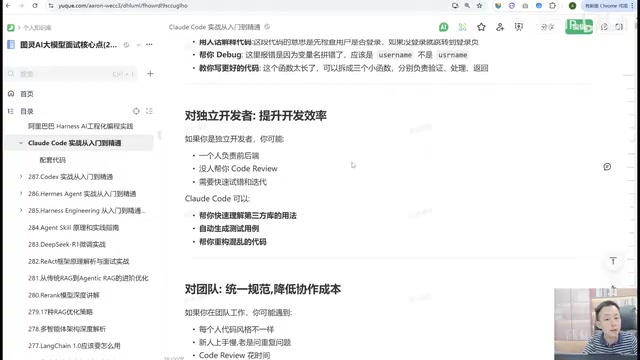The height and width of the screenshot is (360, 640).
Task: Select 目录 in the sidebar
Action: 27,111
